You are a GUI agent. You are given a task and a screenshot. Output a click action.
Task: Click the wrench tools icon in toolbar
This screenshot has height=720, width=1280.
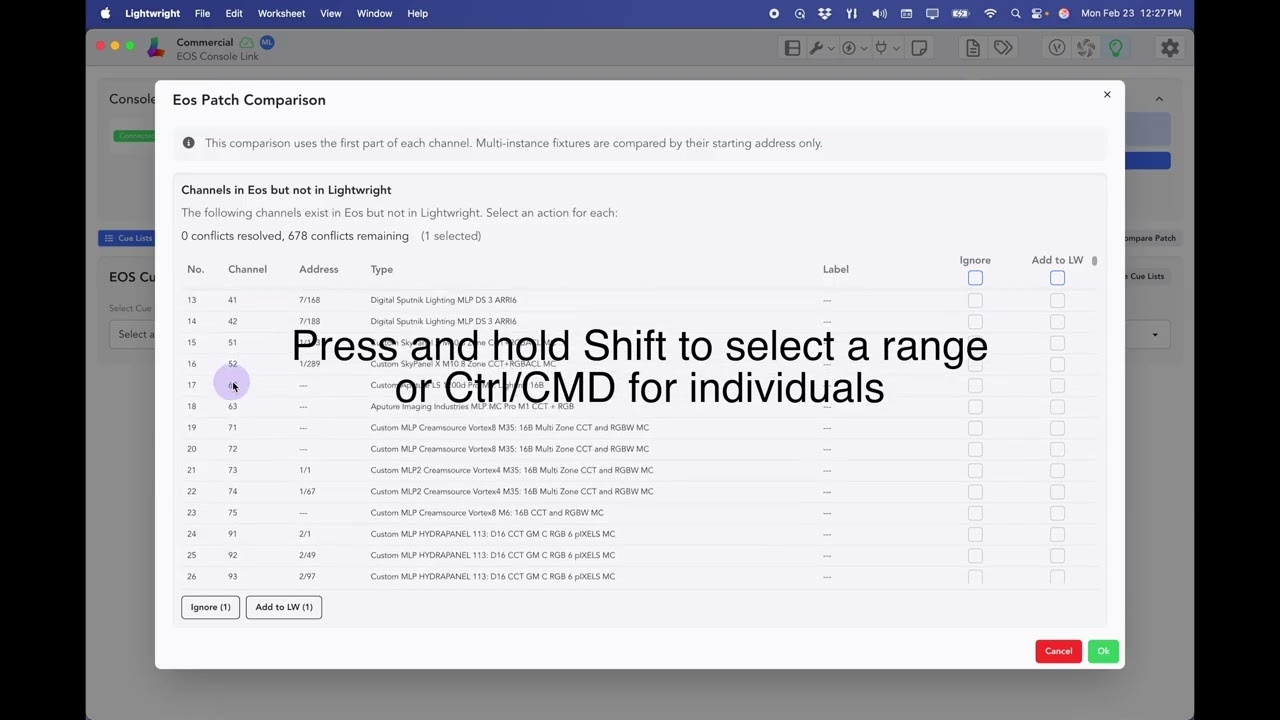coord(816,48)
